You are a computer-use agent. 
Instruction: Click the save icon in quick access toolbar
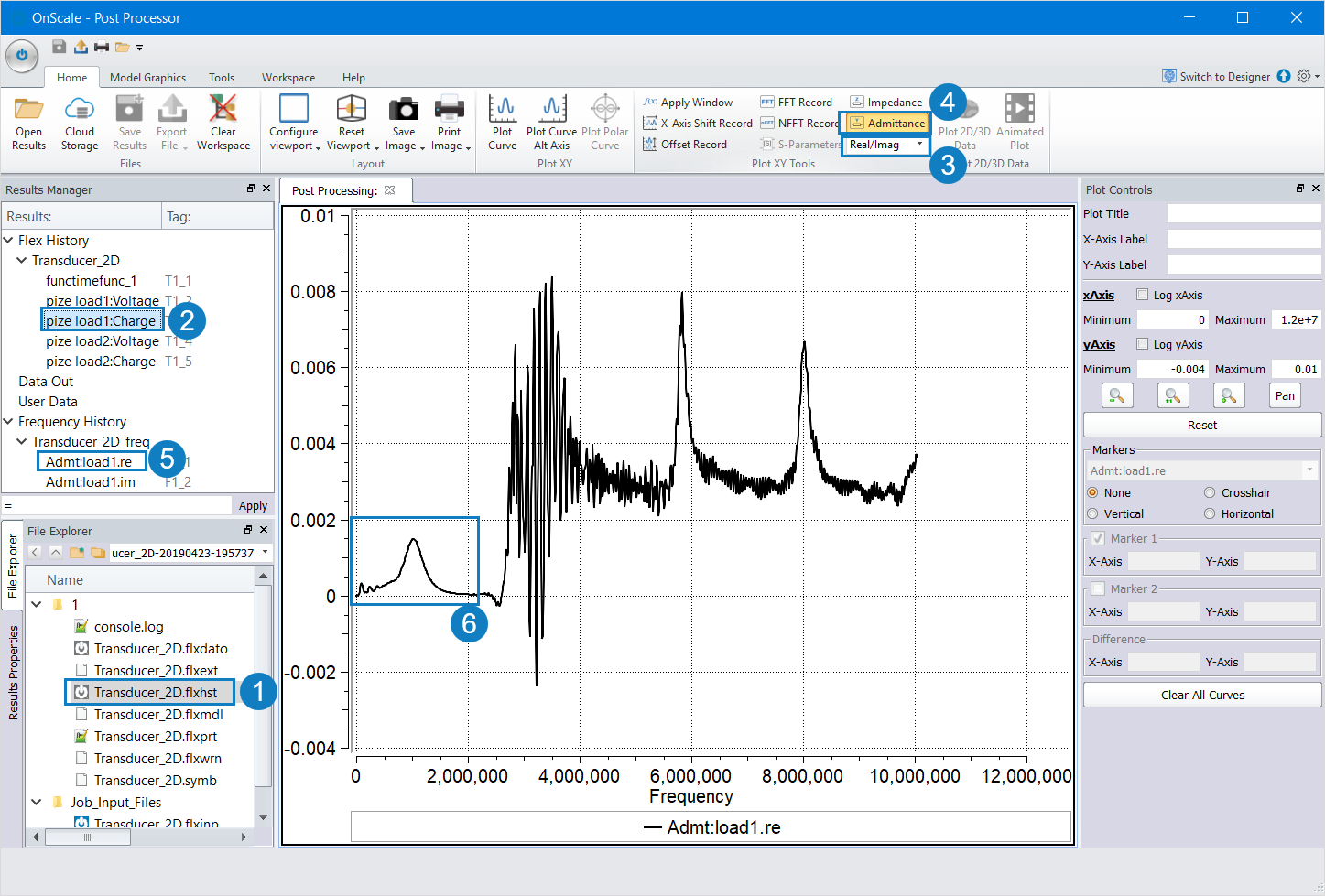coord(59,47)
